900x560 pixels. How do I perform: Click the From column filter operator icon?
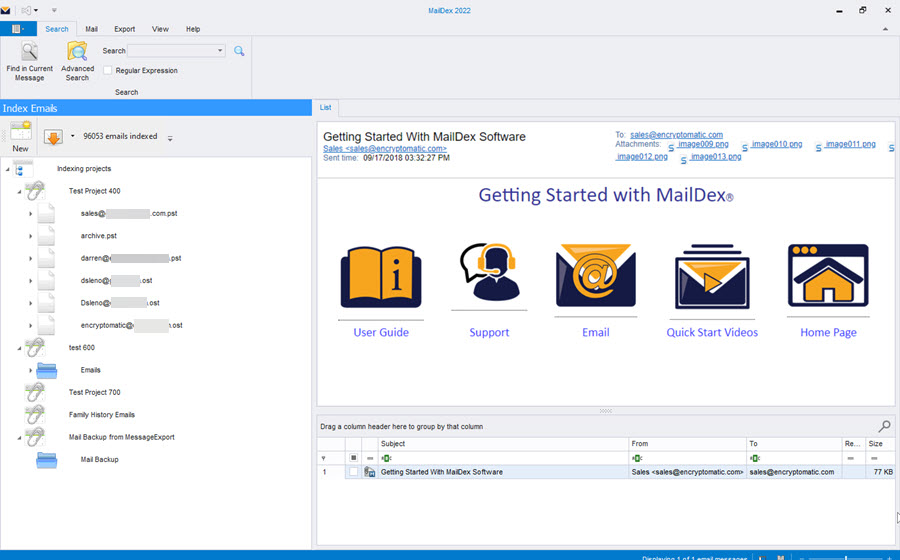pos(637,458)
